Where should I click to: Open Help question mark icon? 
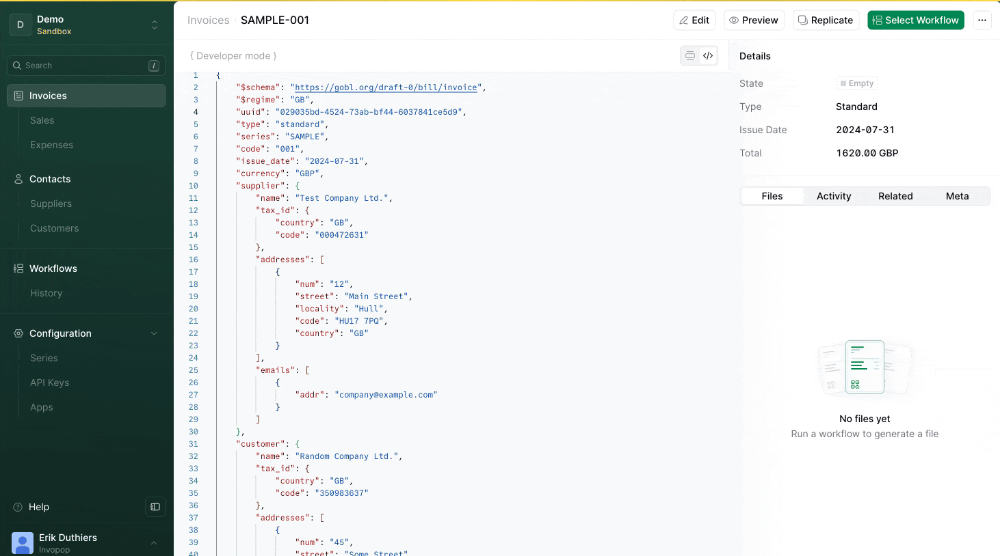[x=18, y=507]
